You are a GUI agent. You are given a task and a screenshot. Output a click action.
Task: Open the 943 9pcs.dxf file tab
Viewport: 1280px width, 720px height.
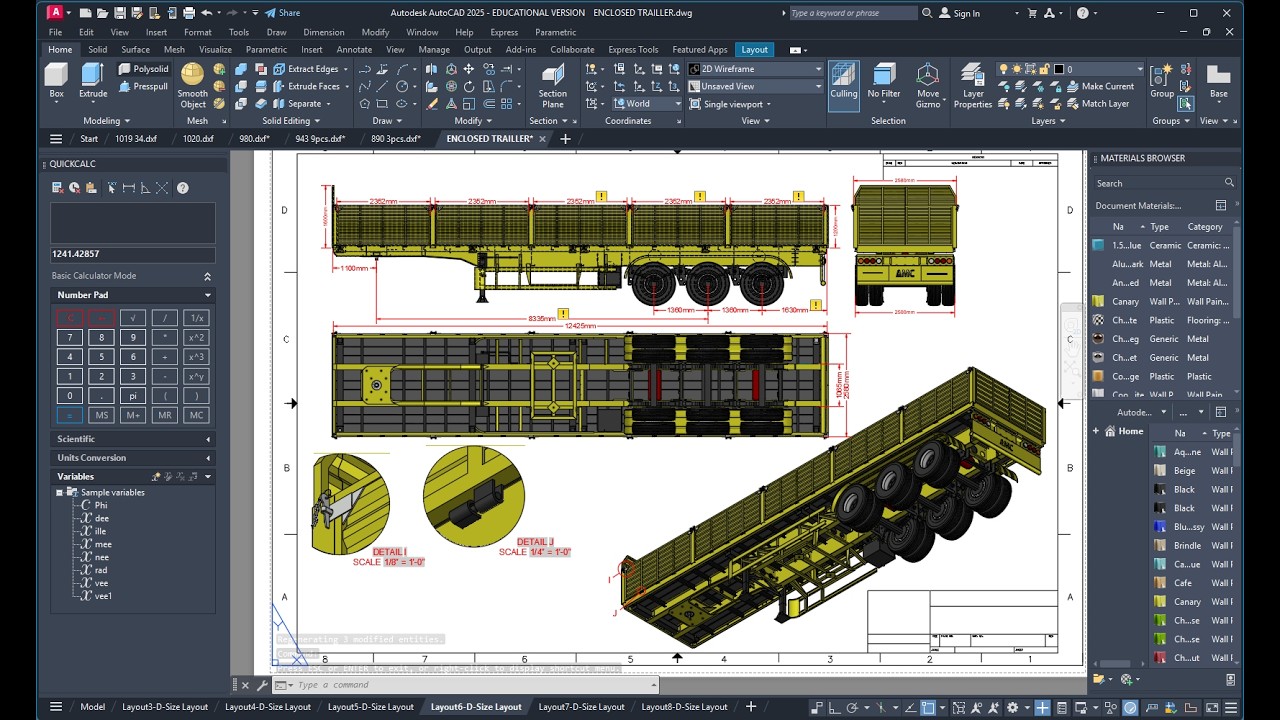click(x=320, y=139)
